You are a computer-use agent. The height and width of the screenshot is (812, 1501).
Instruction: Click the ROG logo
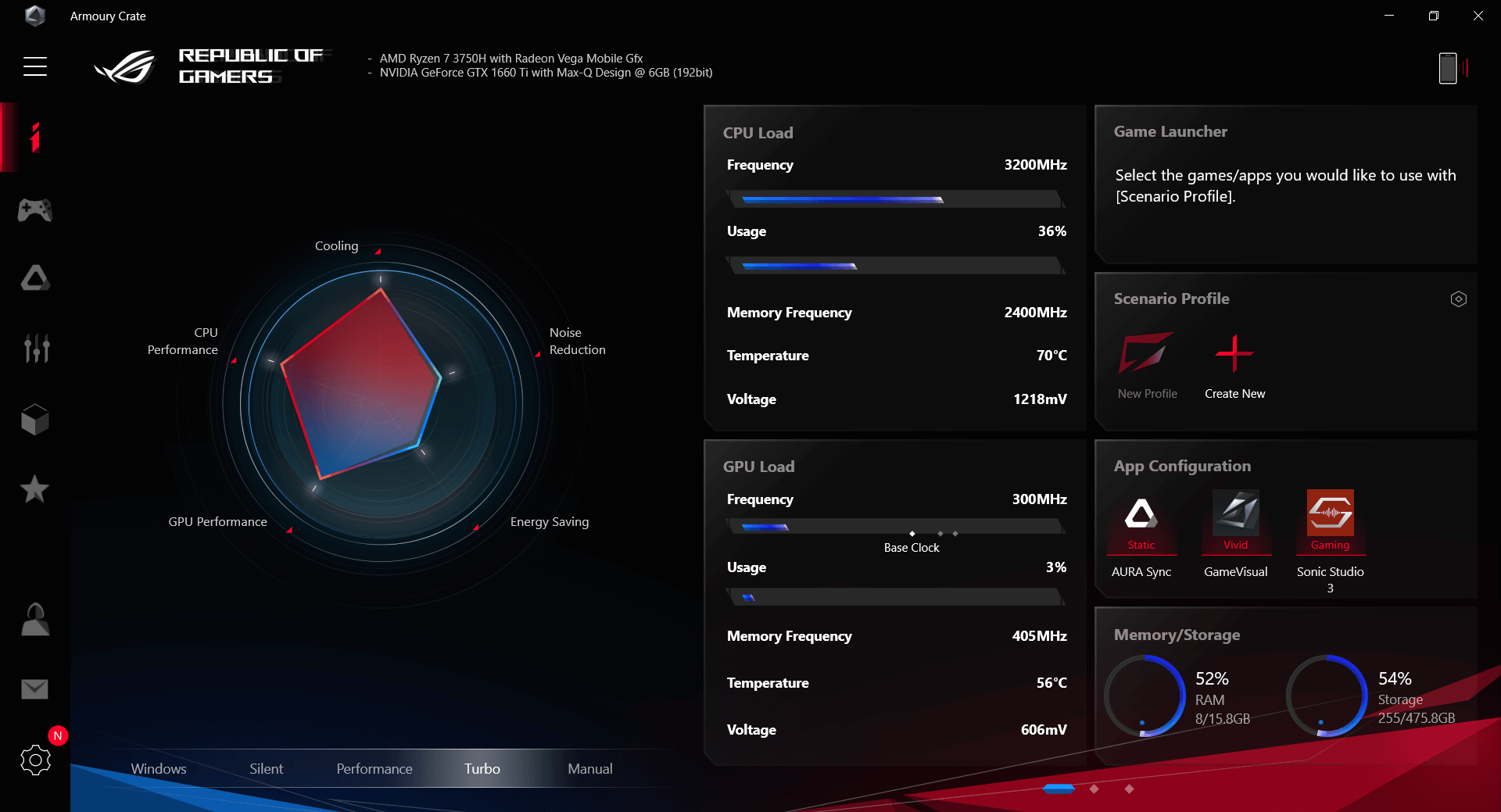coord(125,66)
